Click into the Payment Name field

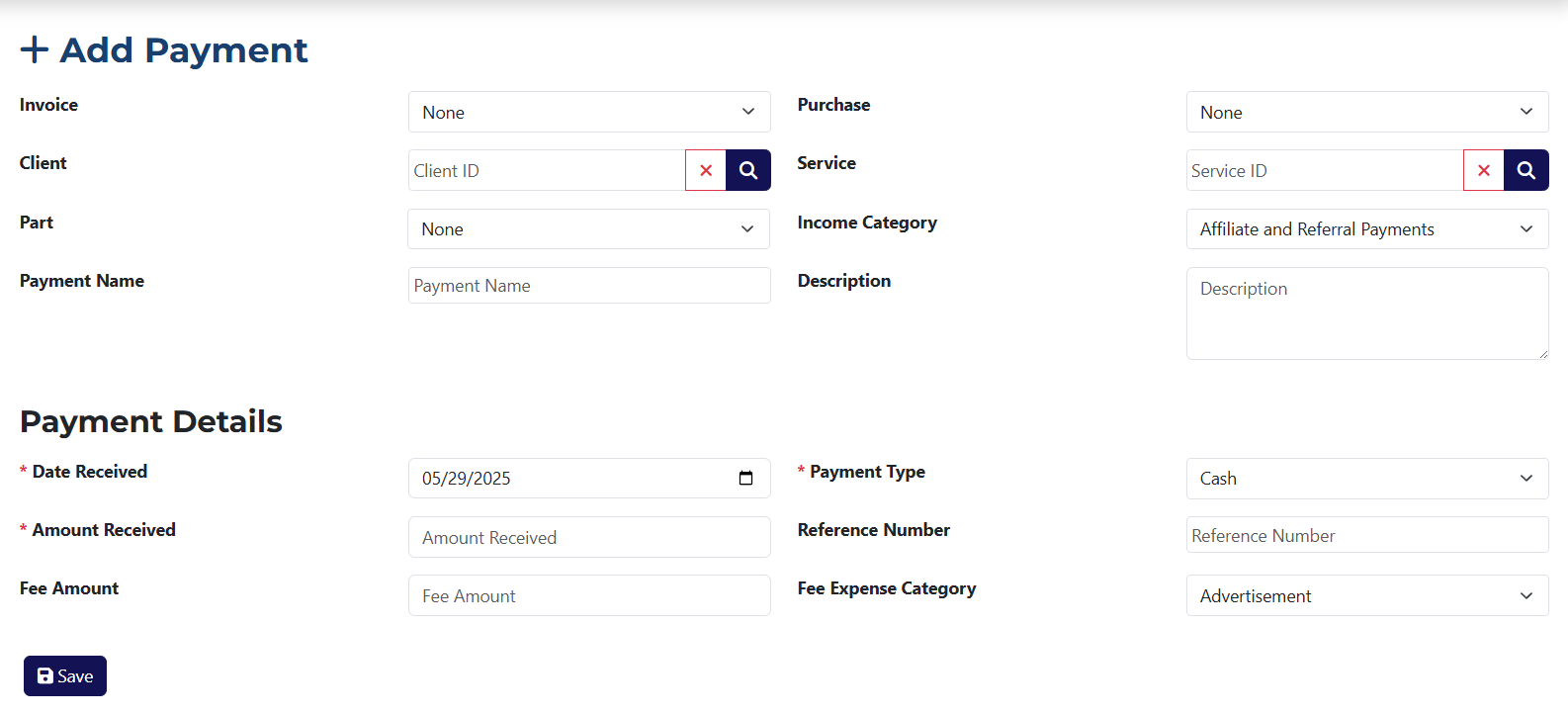click(x=589, y=285)
